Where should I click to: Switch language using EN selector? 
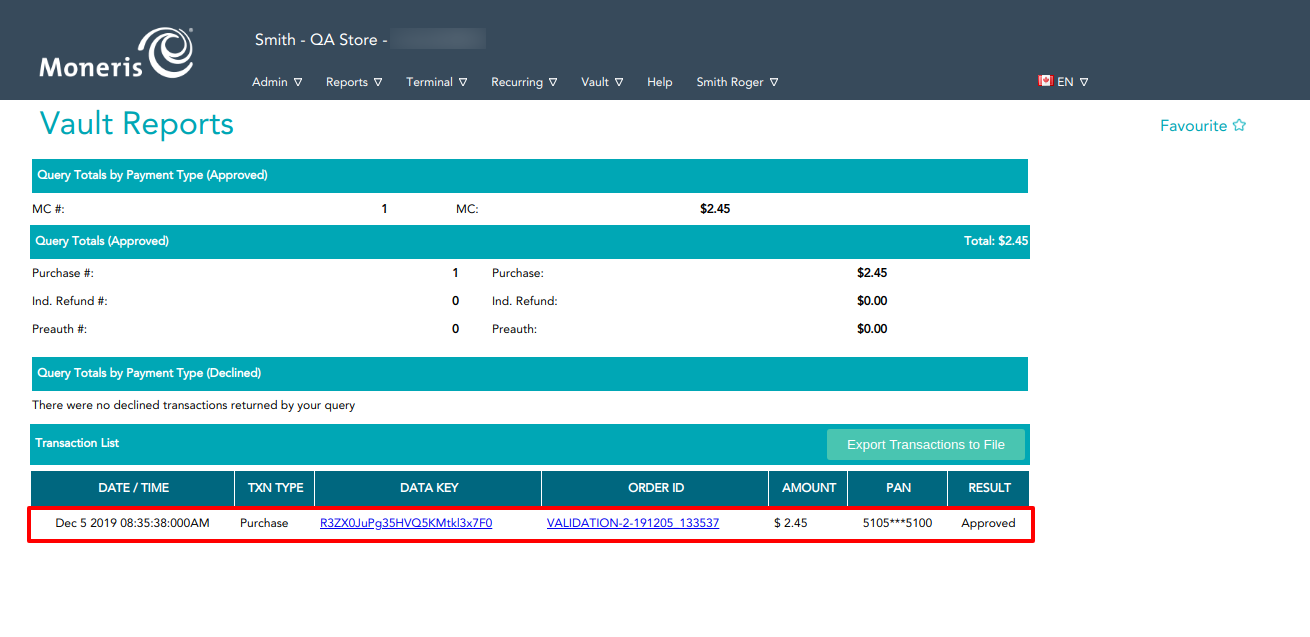tap(1072, 82)
